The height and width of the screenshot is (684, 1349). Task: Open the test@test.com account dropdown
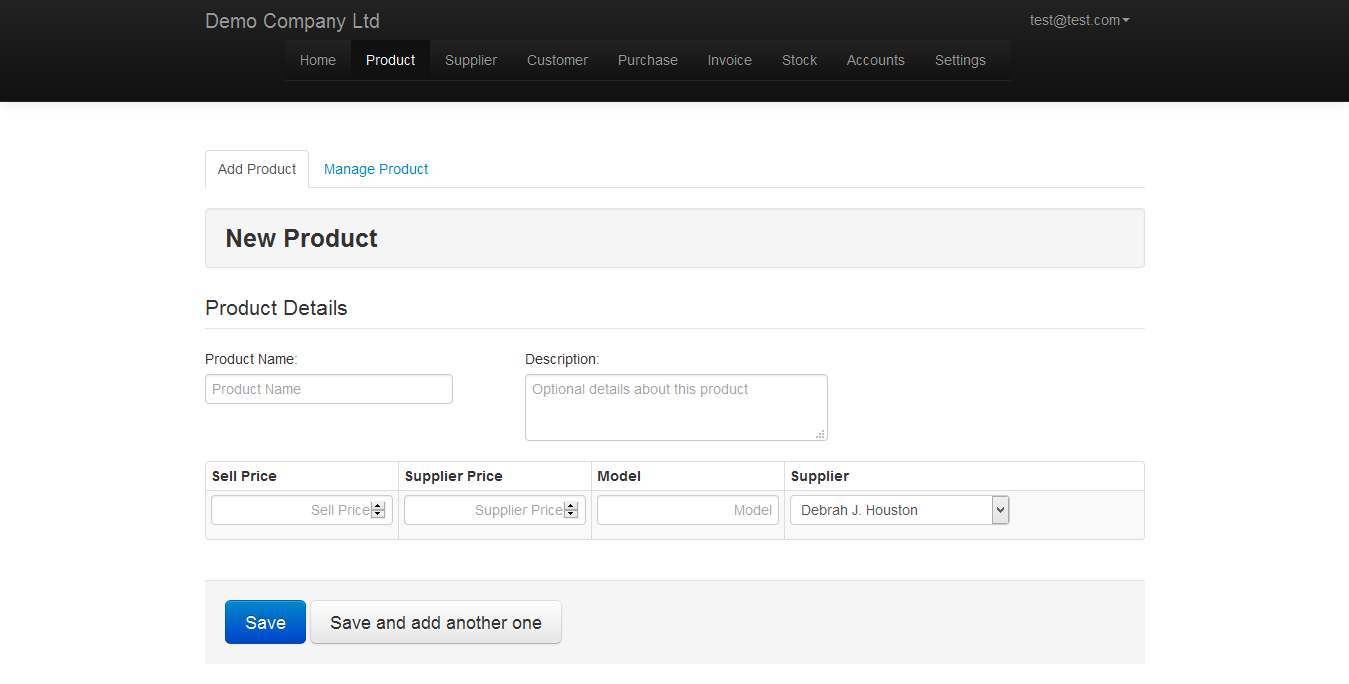pyautogui.click(x=1079, y=20)
